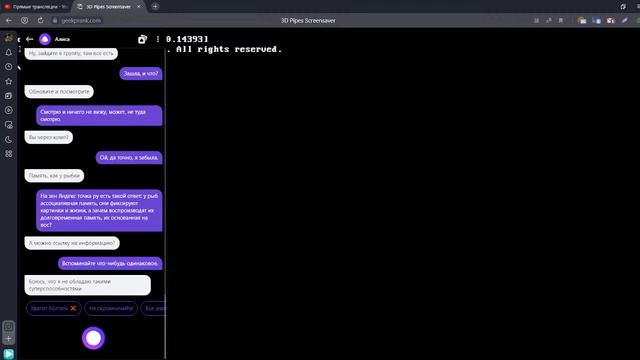640x360 pixels.
Task: Click the blue extension icon in toolbar
Action: coord(596,20)
